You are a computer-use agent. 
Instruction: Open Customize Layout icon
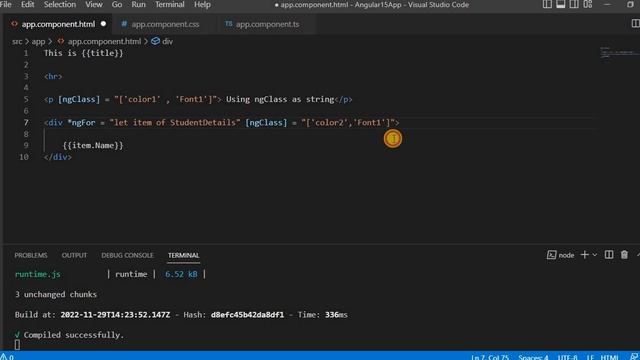pyautogui.click(x=588, y=4)
